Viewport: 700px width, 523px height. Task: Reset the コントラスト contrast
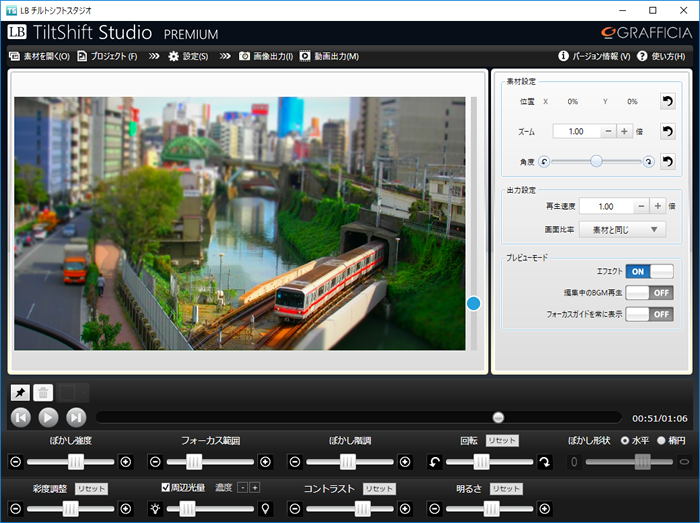[379, 489]
